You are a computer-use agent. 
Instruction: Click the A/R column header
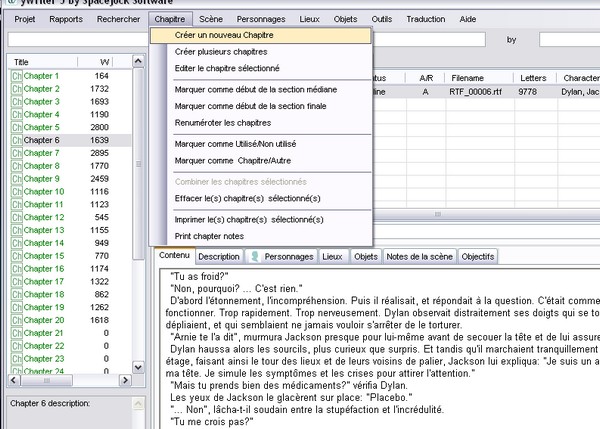[426, 78]
